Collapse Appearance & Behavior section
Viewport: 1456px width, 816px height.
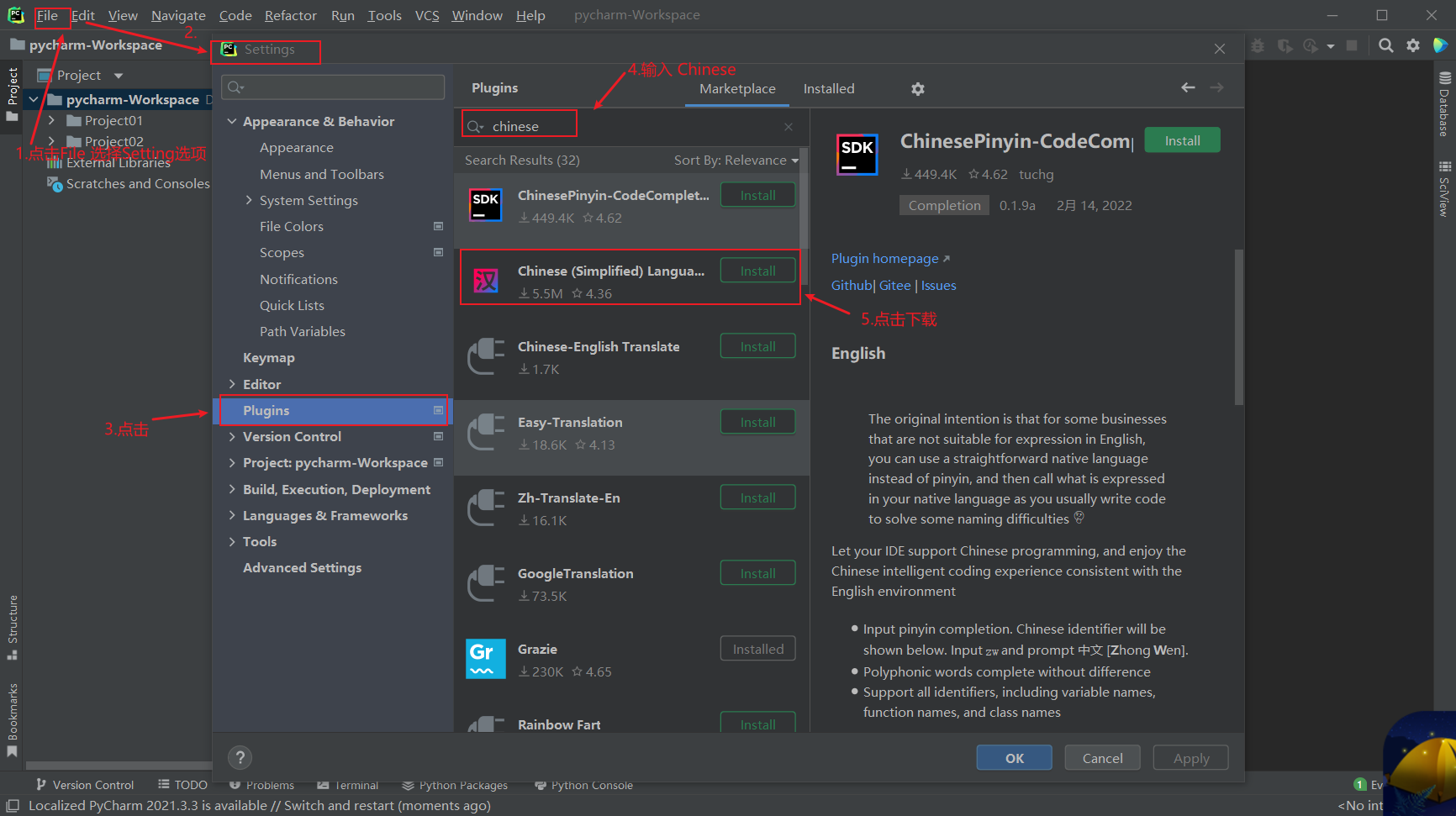[232, 122]
